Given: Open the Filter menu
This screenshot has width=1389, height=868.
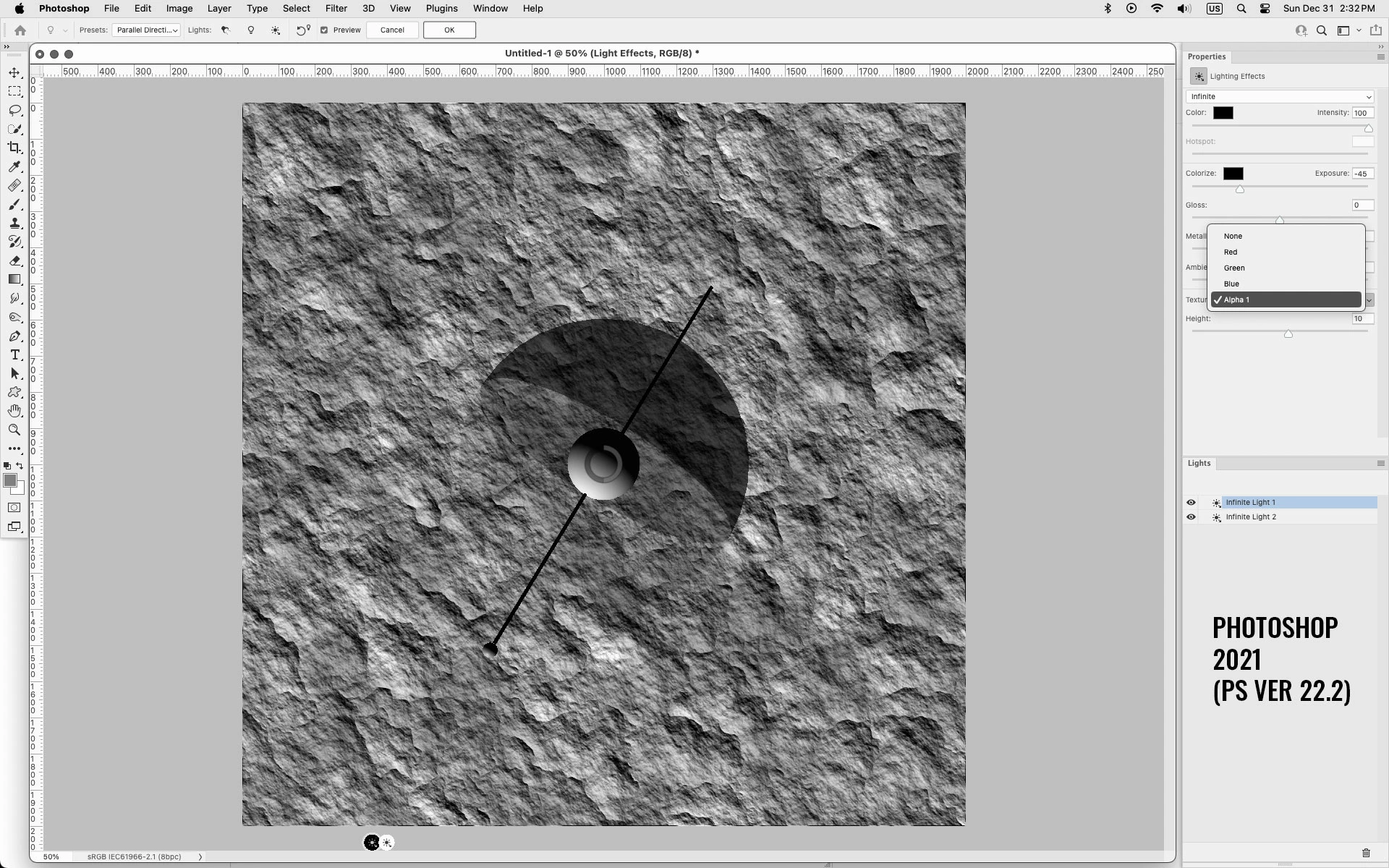Looking at the screenshot, I should coord(336,9).
